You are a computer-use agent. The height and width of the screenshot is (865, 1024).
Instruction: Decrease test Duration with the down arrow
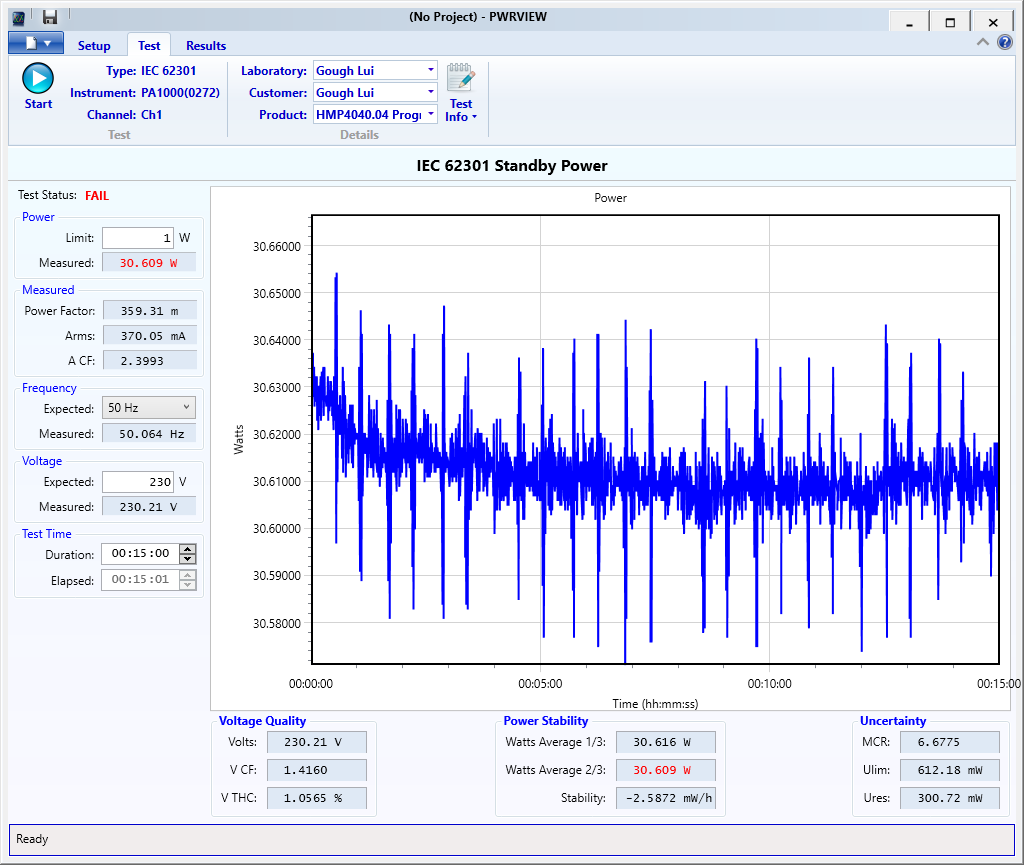187,559
